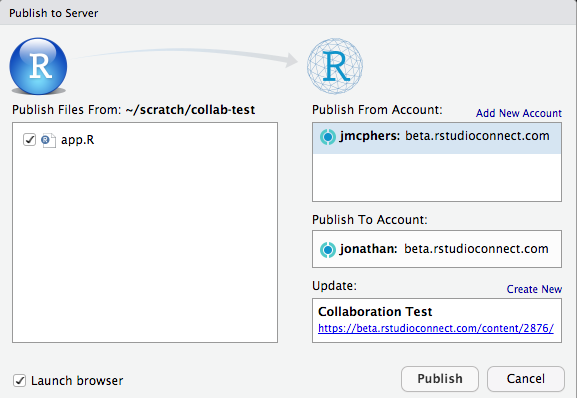
Task: Click the Publish To Account label
Action: click(370, 220)
